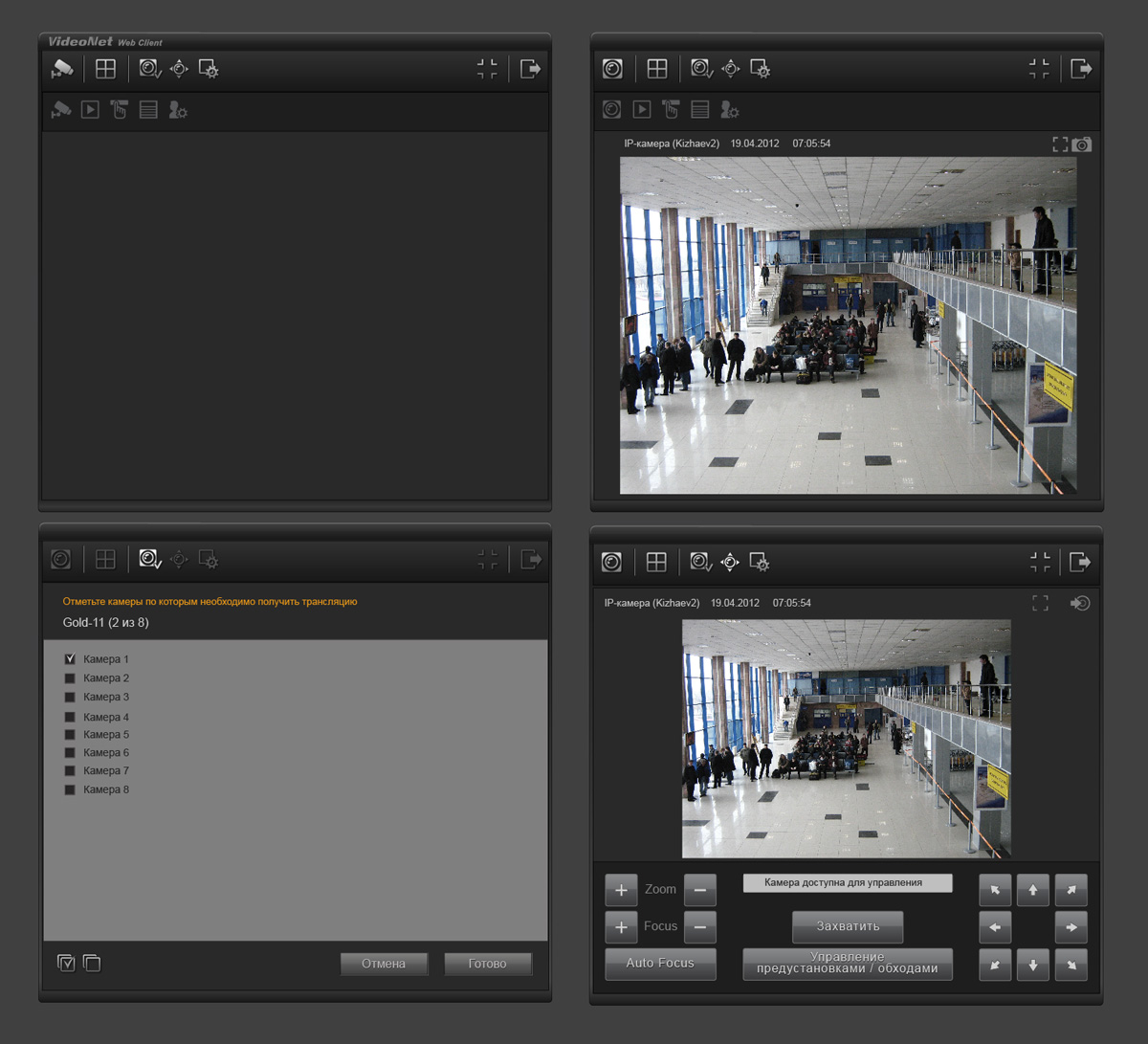Check the Камера 4 checkbox
This screenshot has height=1044, width=1148.
(x=70, y=717)
